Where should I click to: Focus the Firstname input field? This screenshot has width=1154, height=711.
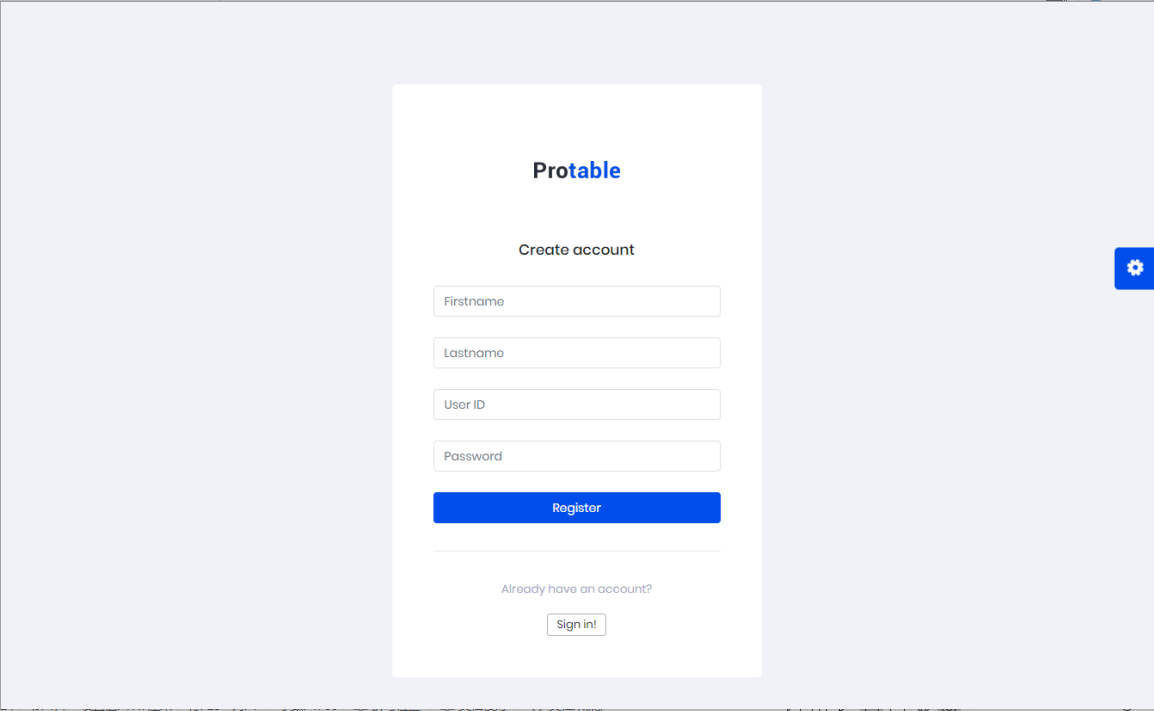(576, 301)
